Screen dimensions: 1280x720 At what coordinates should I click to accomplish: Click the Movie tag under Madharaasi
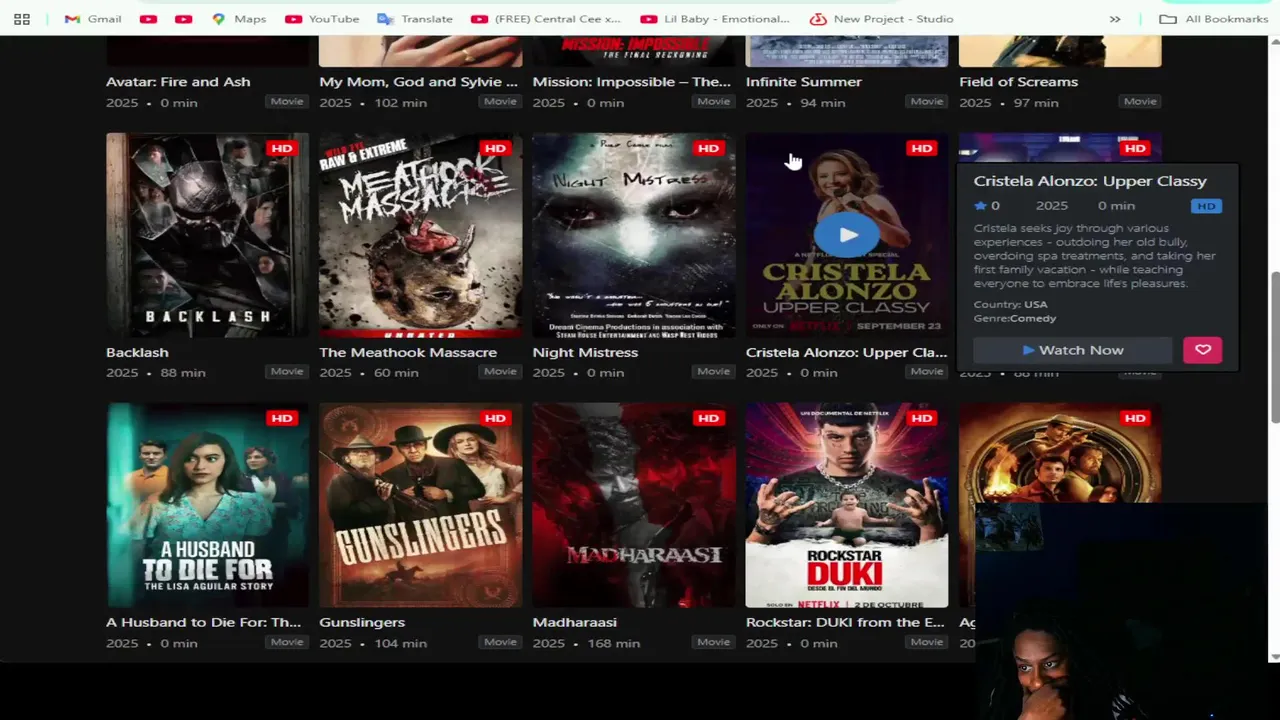pos(713,641)
